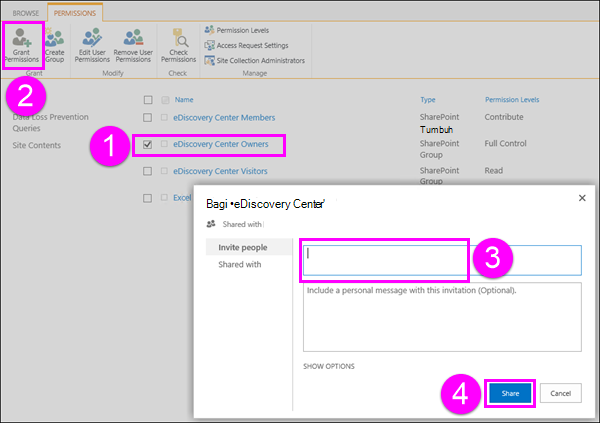Screen dimensions: 600x423
Task: Click the Grant Permissions icon
Action: coord(22,46)
